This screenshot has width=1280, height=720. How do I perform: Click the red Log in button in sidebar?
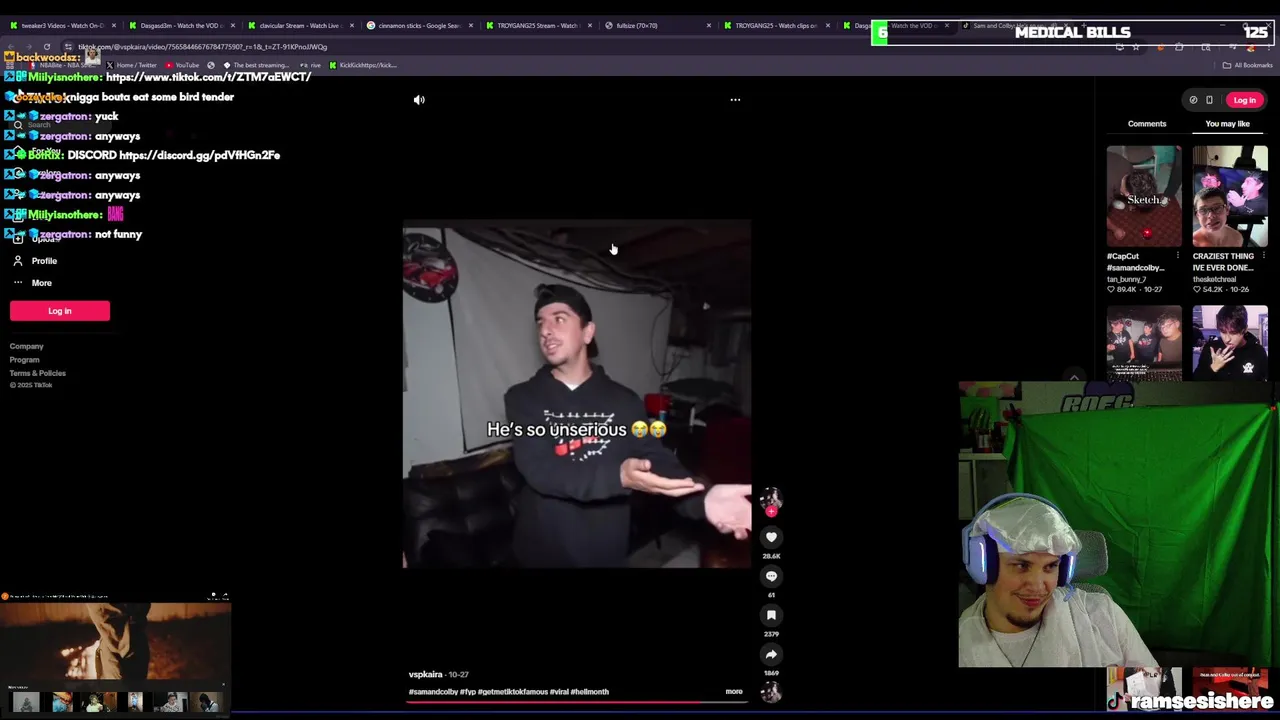coord(60,311)
